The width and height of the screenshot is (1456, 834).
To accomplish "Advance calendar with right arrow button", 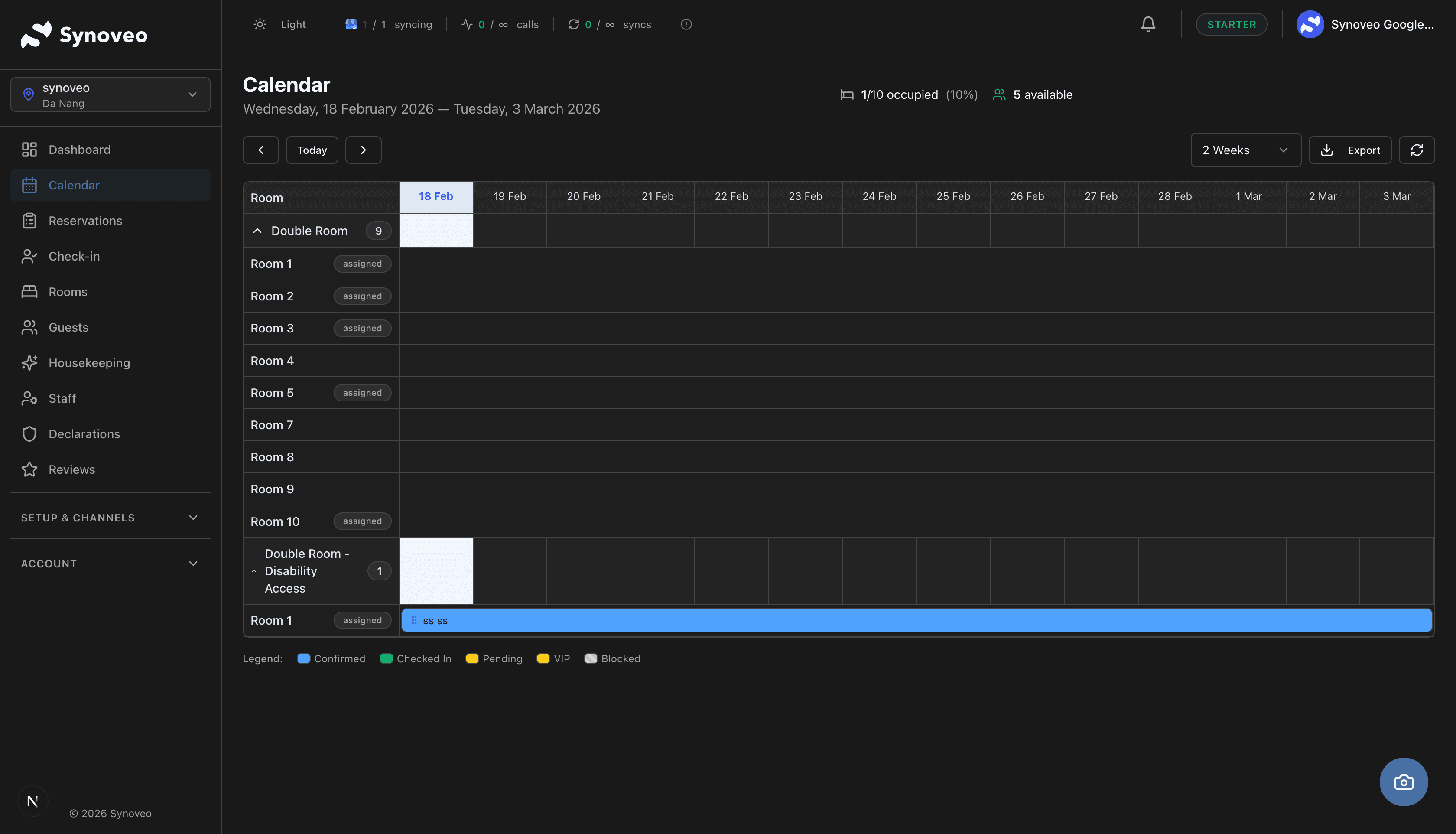I will pos(363,150).
